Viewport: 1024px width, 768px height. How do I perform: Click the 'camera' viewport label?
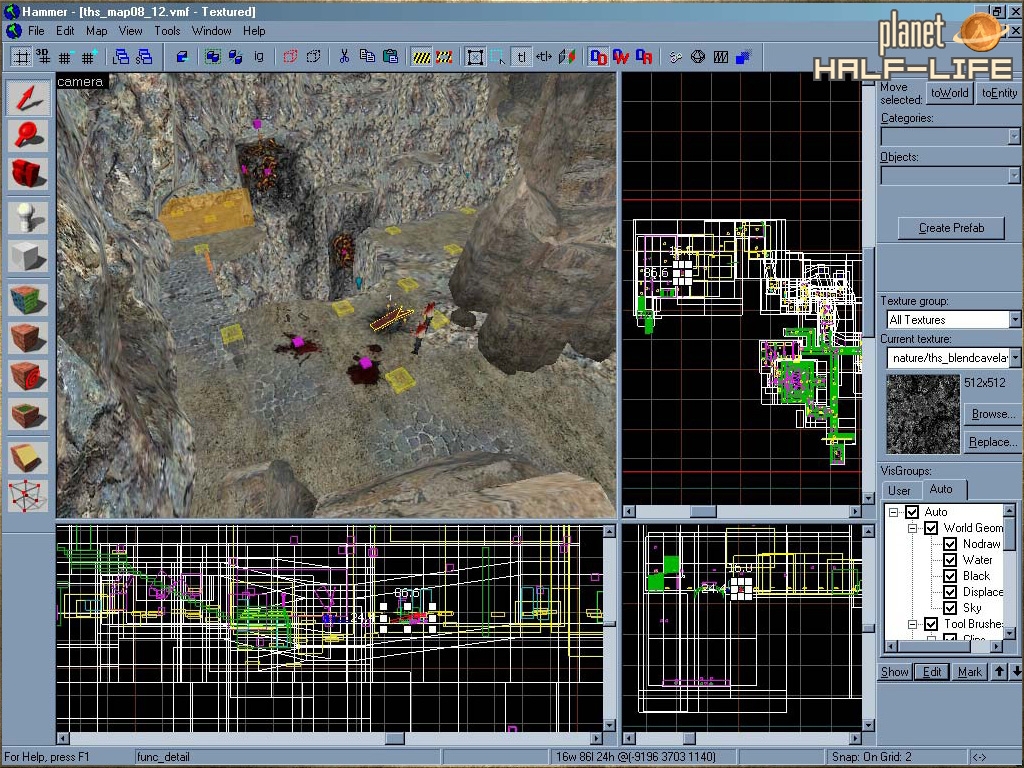click(x=80, y=82)
